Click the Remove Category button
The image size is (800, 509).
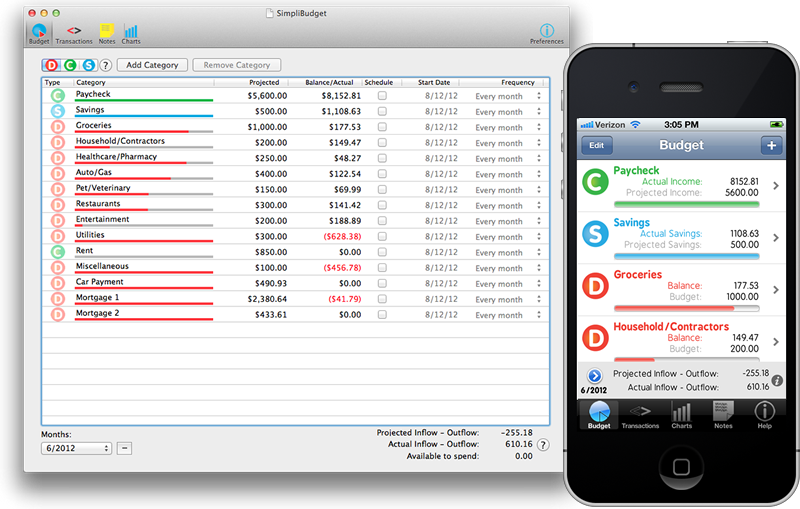click(237, 65)
